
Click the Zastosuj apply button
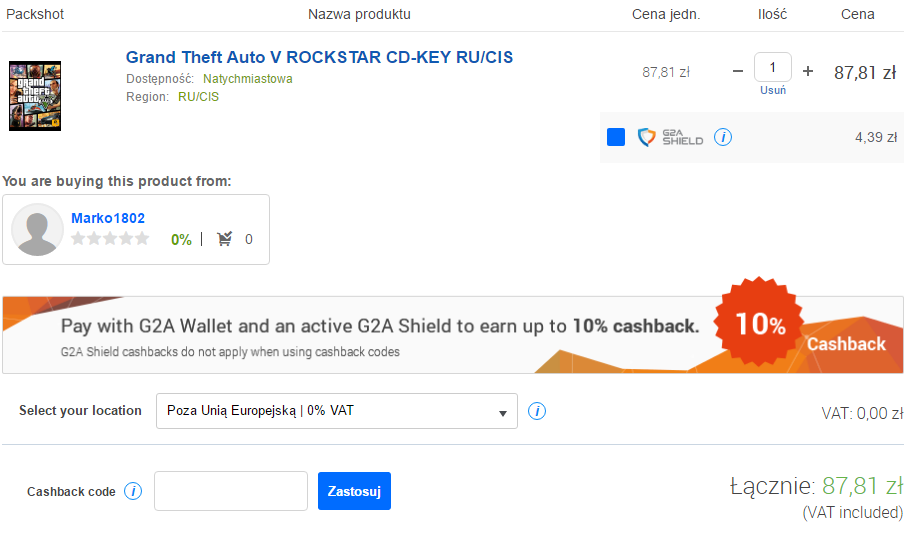(x=354, y=491)
